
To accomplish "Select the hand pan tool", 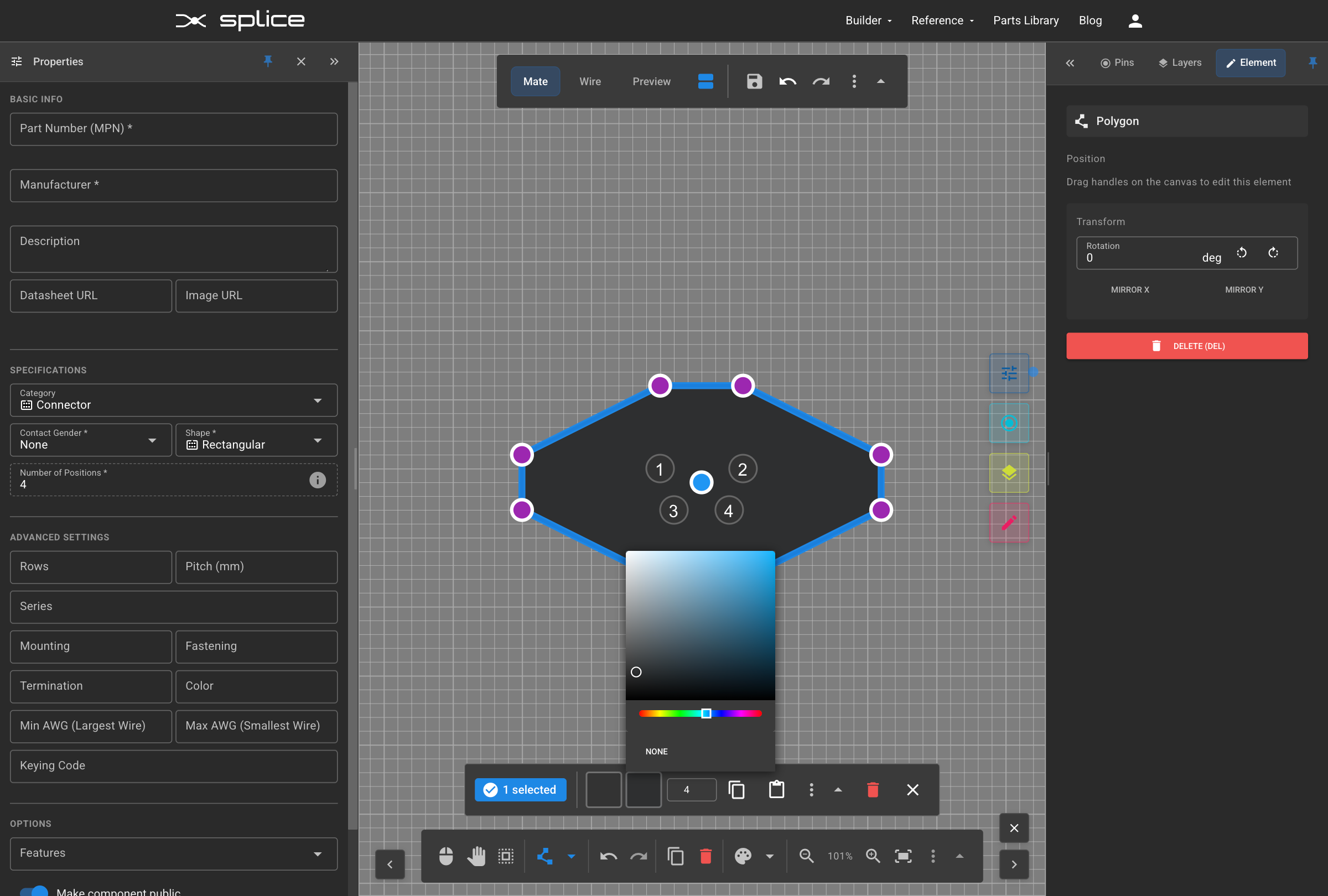I will pos(476,856).
